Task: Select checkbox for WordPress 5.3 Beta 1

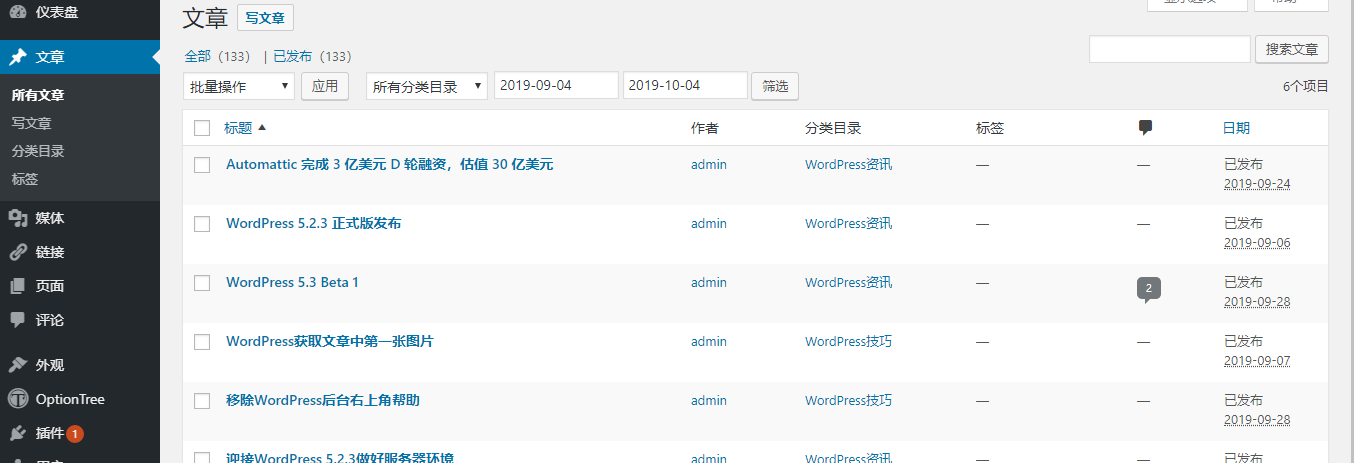Action: pos(202,283)
